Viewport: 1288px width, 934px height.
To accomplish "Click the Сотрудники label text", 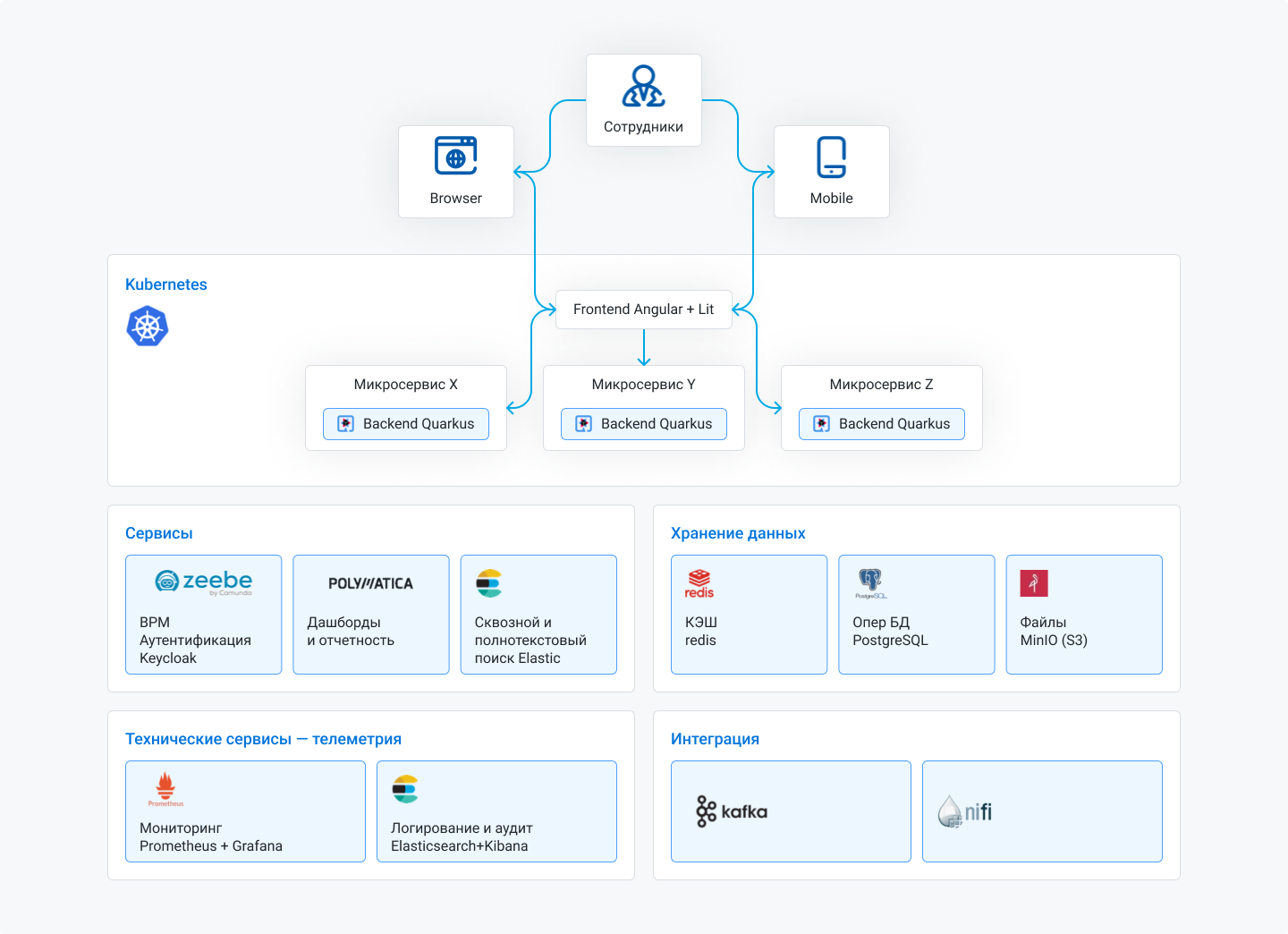I will pos(643,127).
